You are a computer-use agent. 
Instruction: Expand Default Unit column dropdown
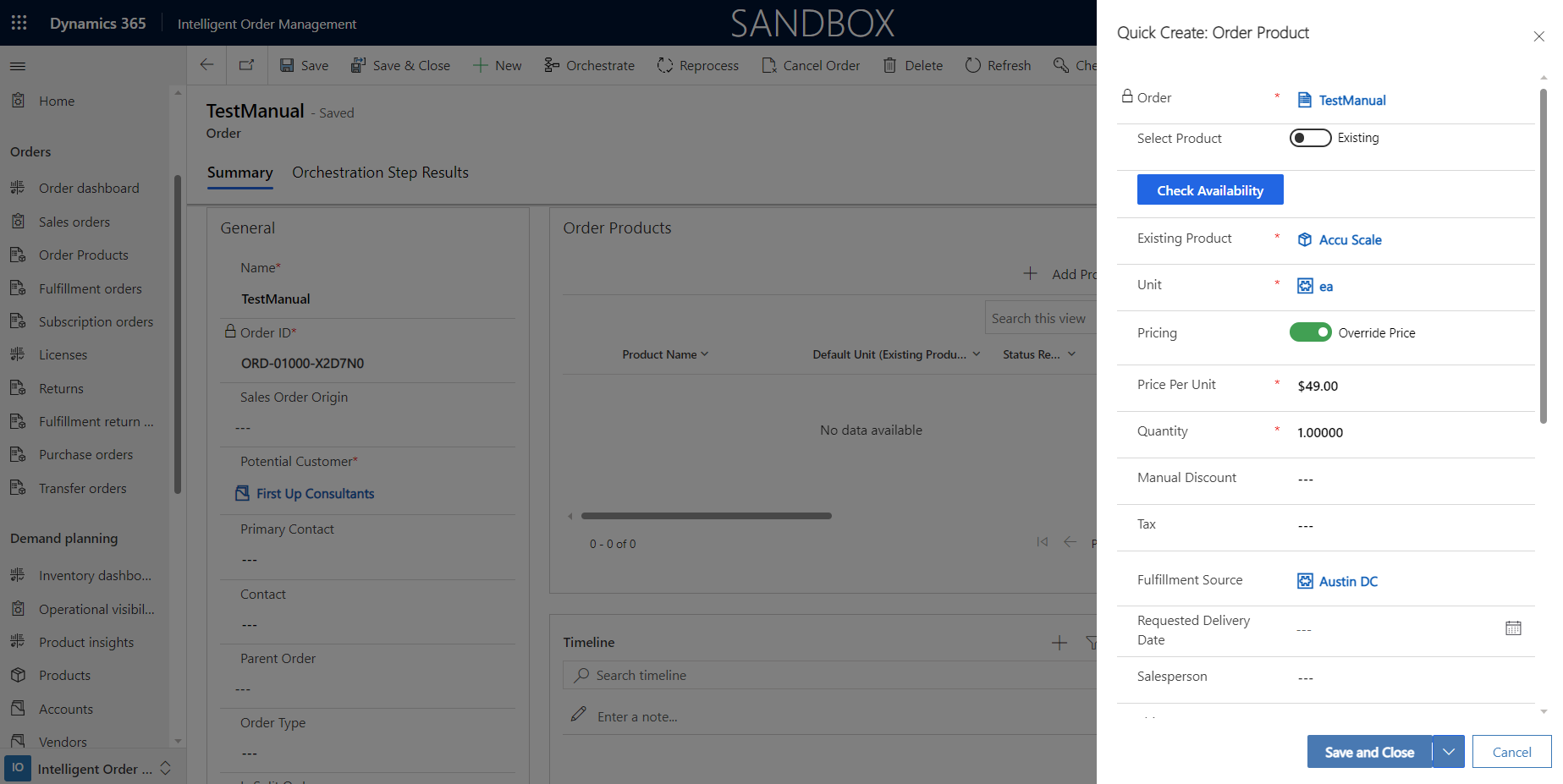(x=977, y=354)
